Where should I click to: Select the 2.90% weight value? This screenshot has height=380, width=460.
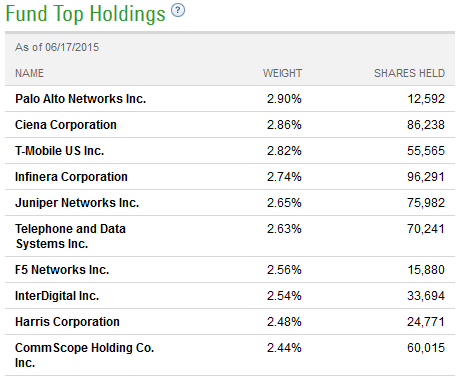[284, 99]
